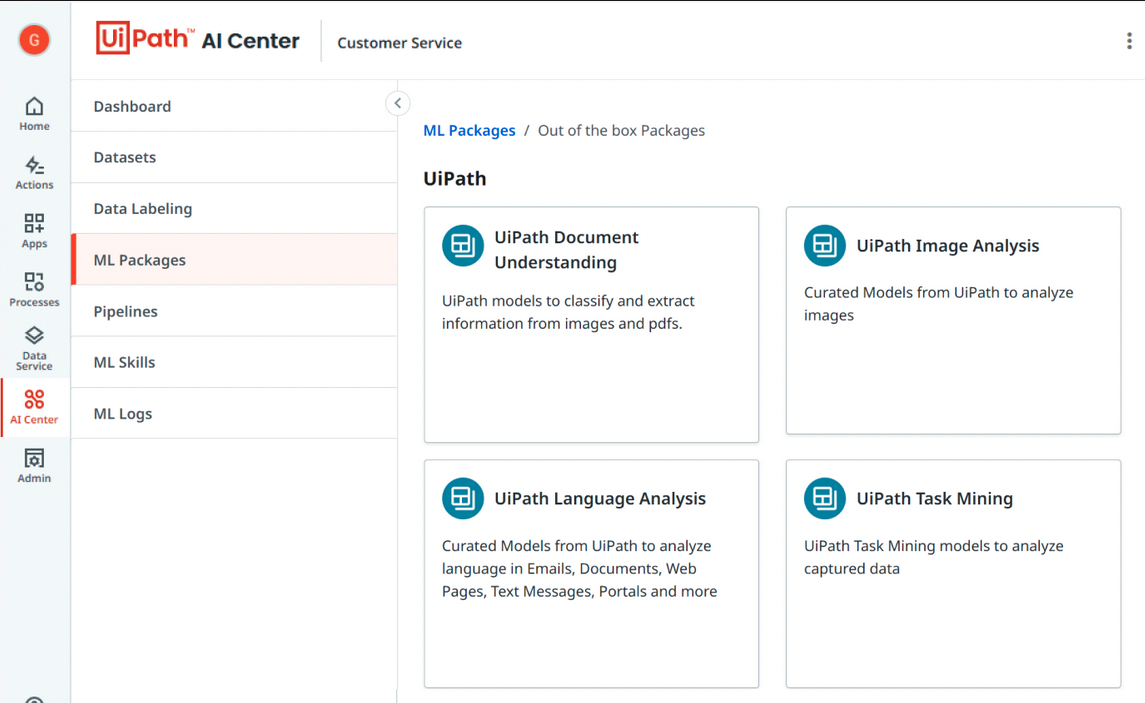Open Pipelines from the side menu

coord(126,311)
